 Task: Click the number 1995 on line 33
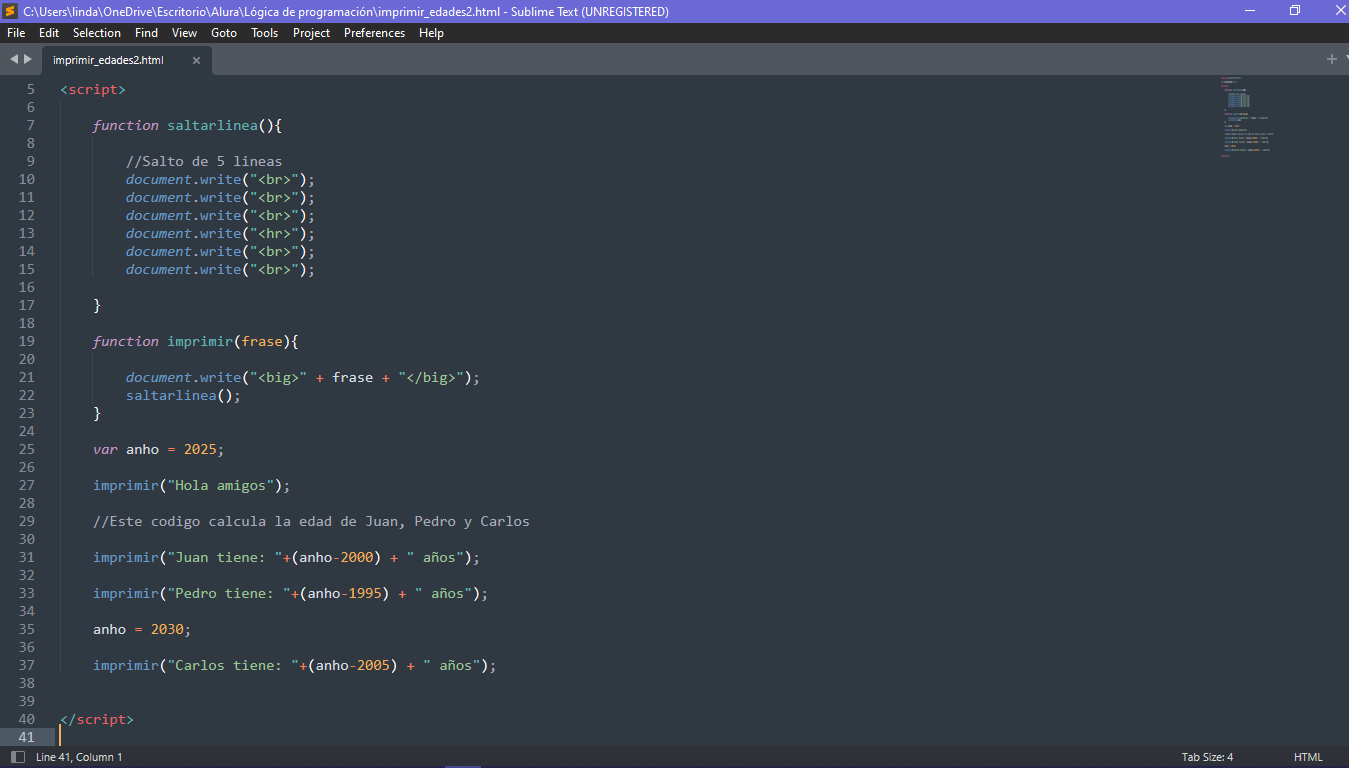[366, 593]
